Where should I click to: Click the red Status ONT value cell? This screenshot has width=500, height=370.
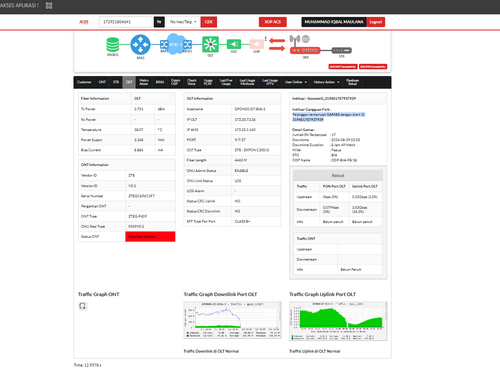pyautogui.click(x=150, y=236)
